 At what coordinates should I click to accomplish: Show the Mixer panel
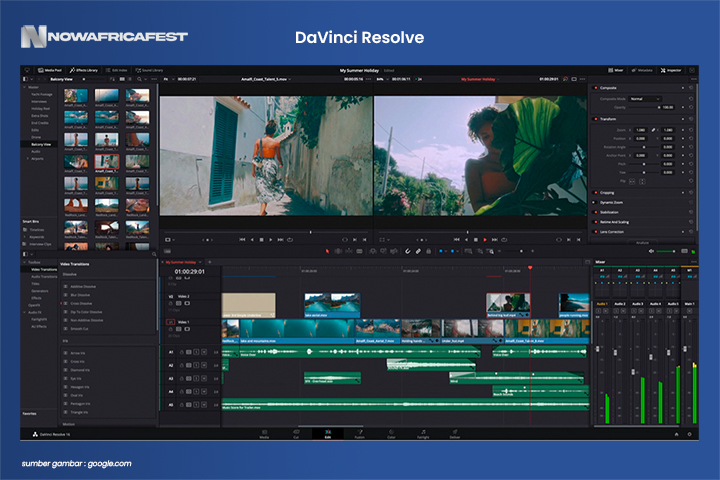[616, 70]
